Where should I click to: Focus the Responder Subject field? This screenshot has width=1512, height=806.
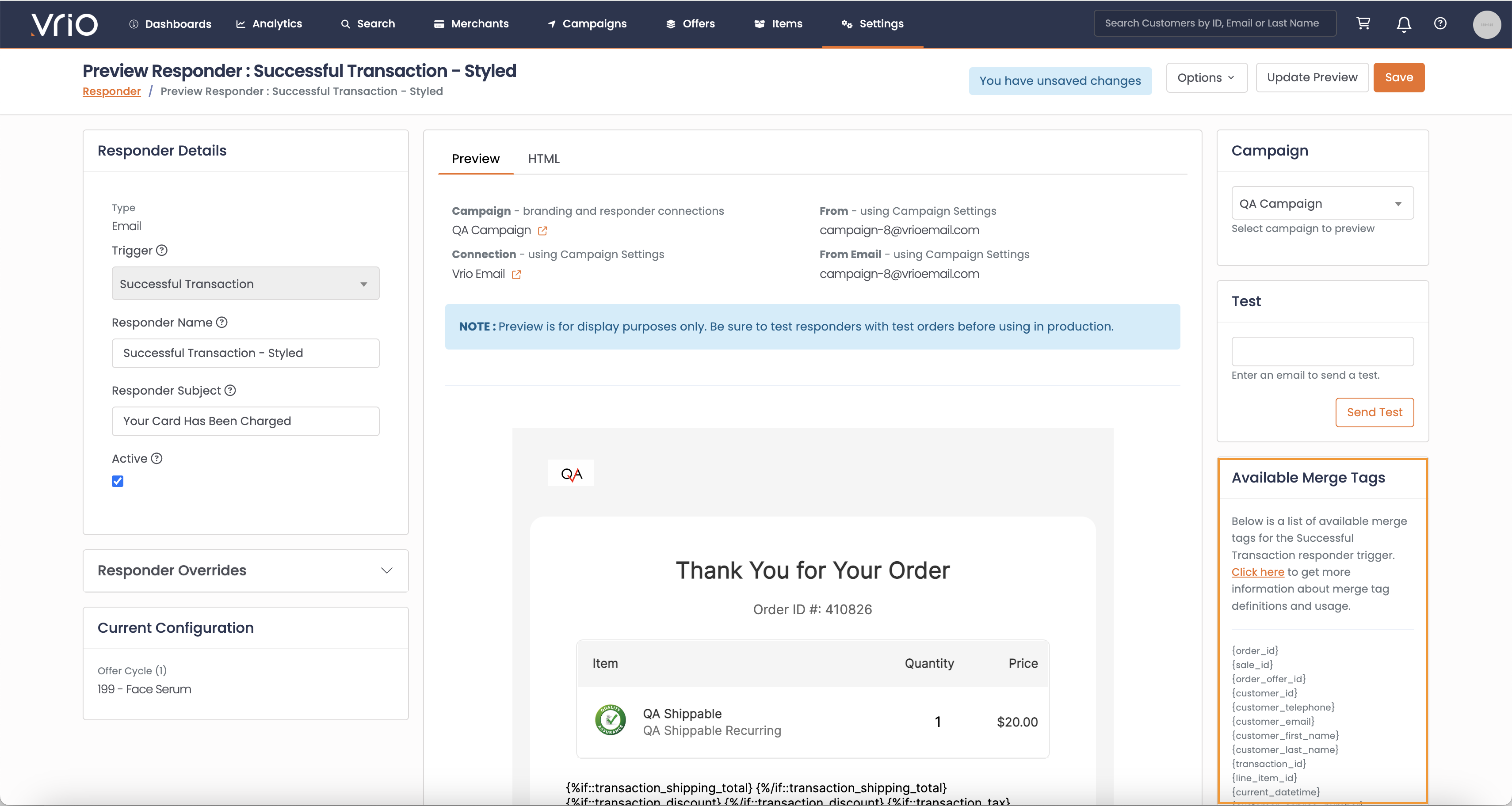[x=245, y=421]
